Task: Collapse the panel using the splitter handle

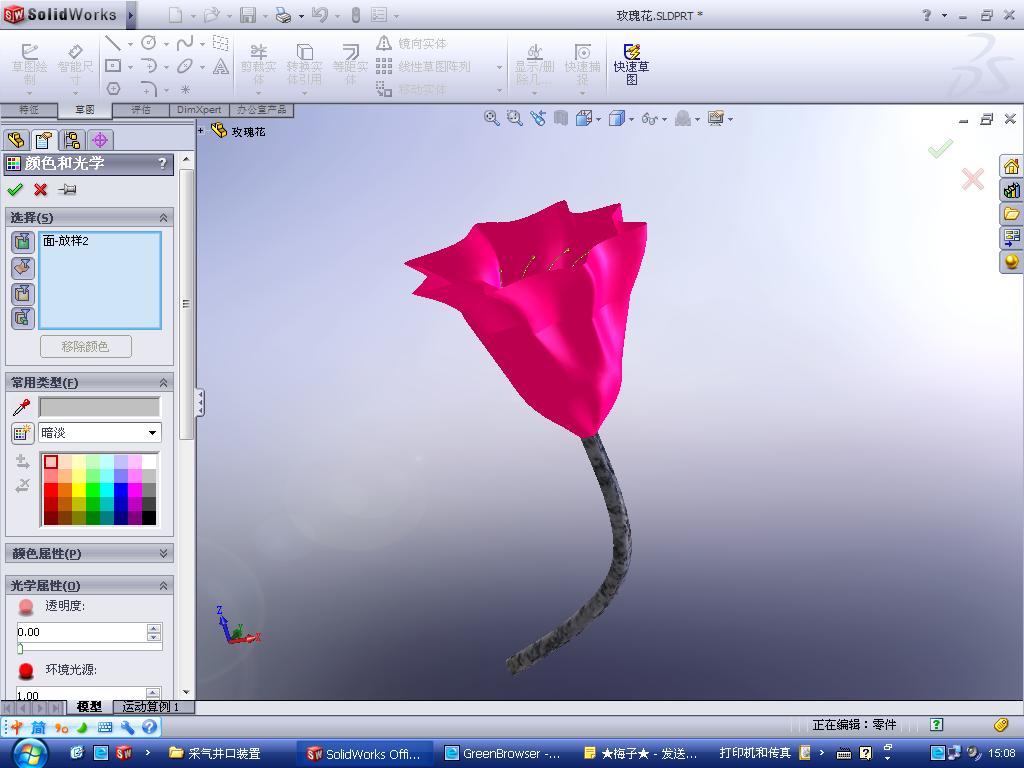Action: (x=200, y=402)
